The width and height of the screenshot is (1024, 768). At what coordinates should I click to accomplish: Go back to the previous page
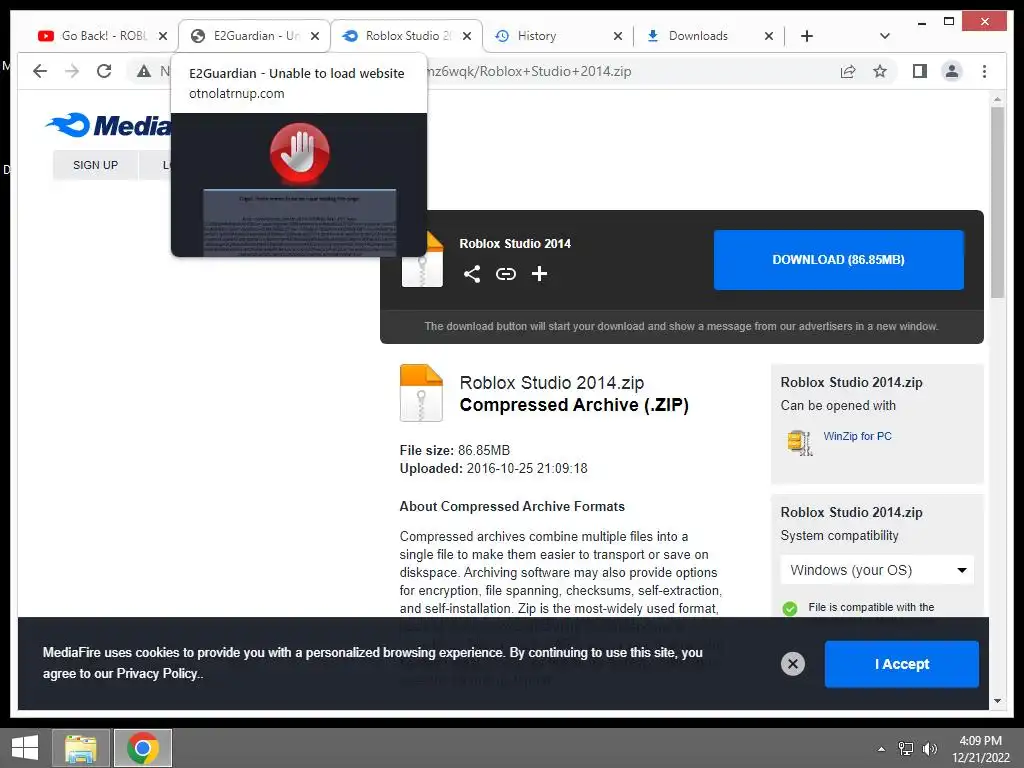click(x=40, y=71)
